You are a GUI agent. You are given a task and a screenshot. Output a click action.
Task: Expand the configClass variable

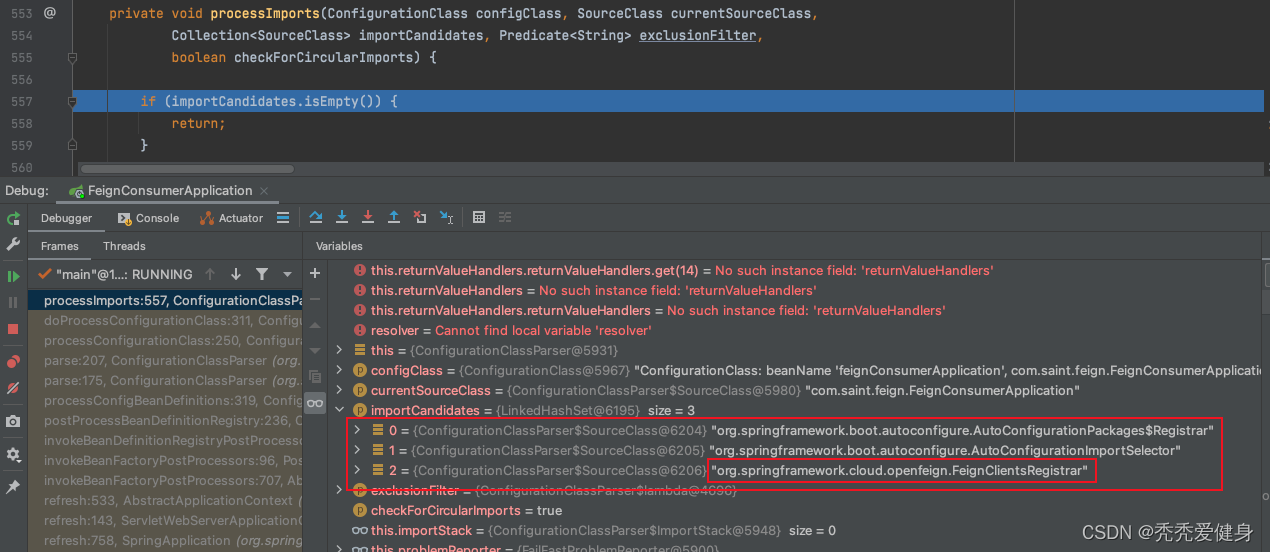click(x=339, y=370)
